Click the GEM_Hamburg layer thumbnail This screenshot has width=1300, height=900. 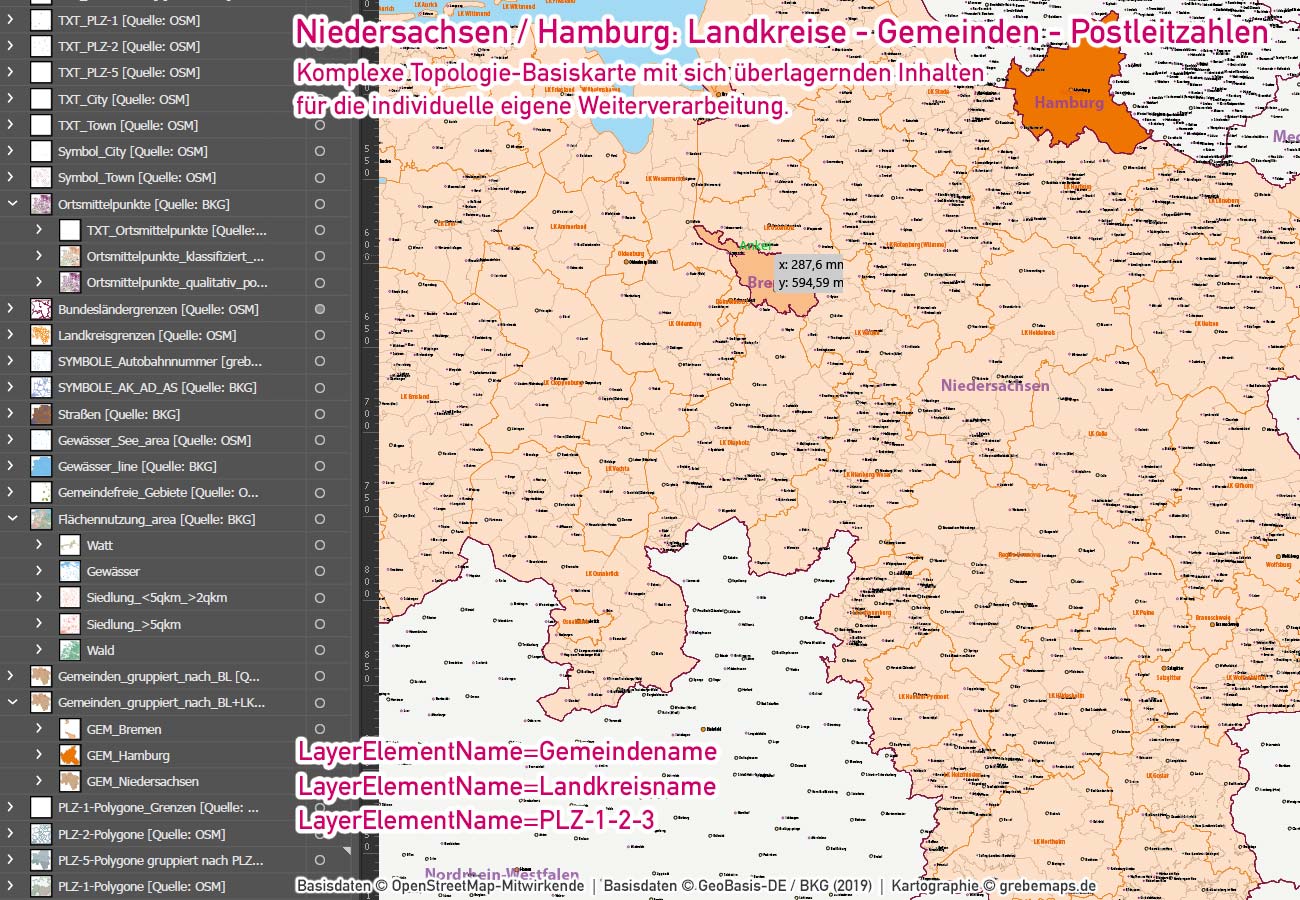(68, 754)
